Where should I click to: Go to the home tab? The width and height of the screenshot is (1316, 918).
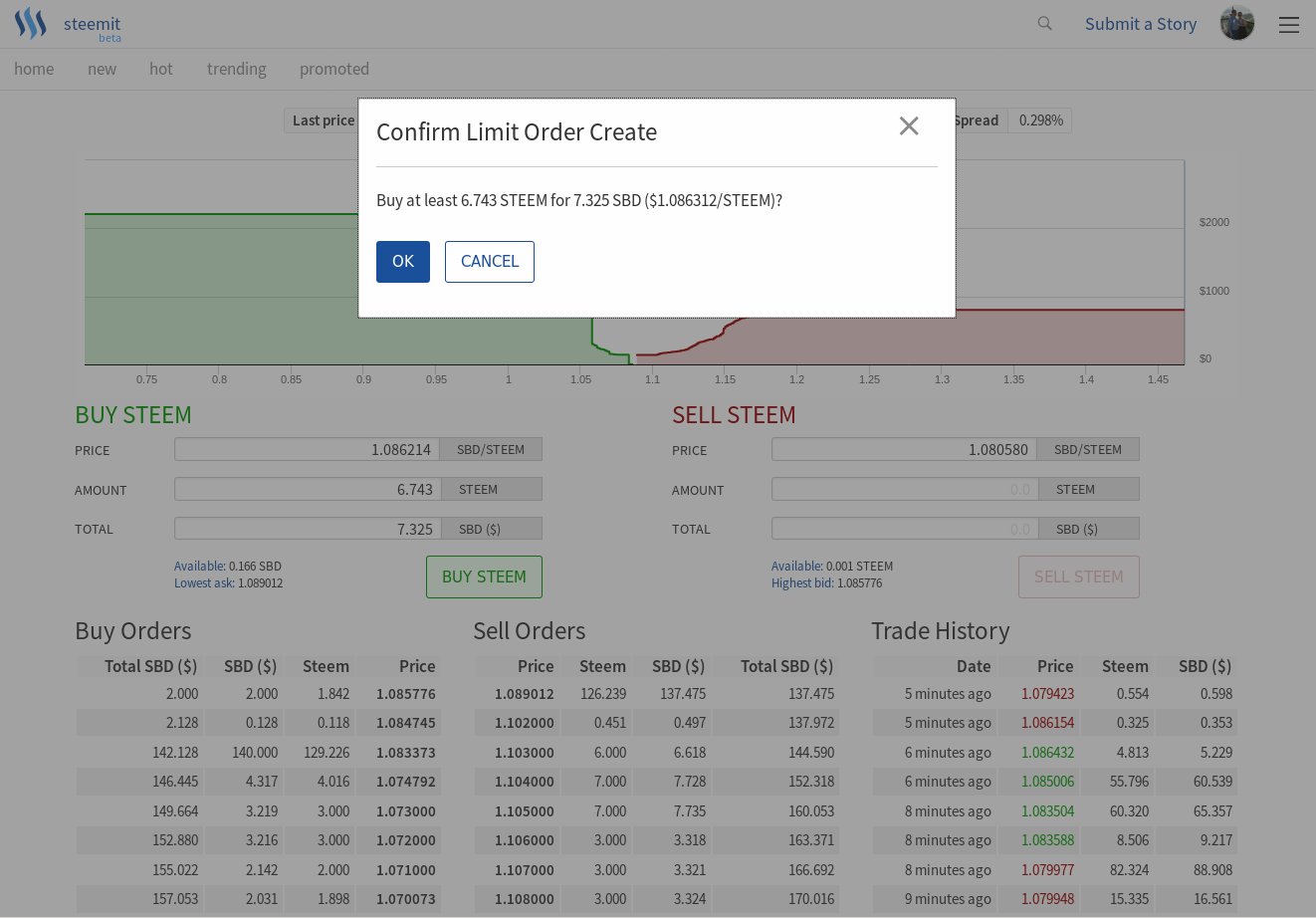pyautogui.click(x=34, y=69)
